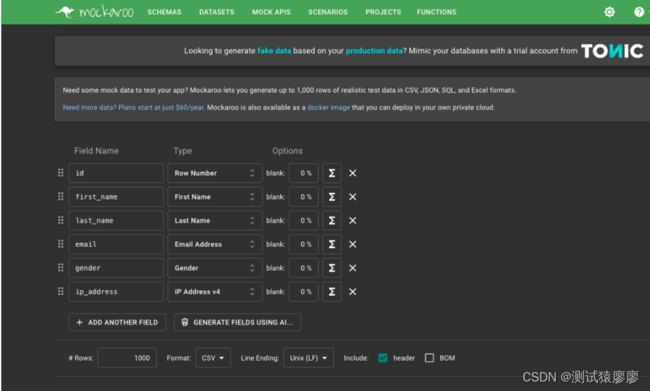This screenshot has height=391, width=650.
Task: Open the Mock APIs menu
Action: click(x=271, y=12)
